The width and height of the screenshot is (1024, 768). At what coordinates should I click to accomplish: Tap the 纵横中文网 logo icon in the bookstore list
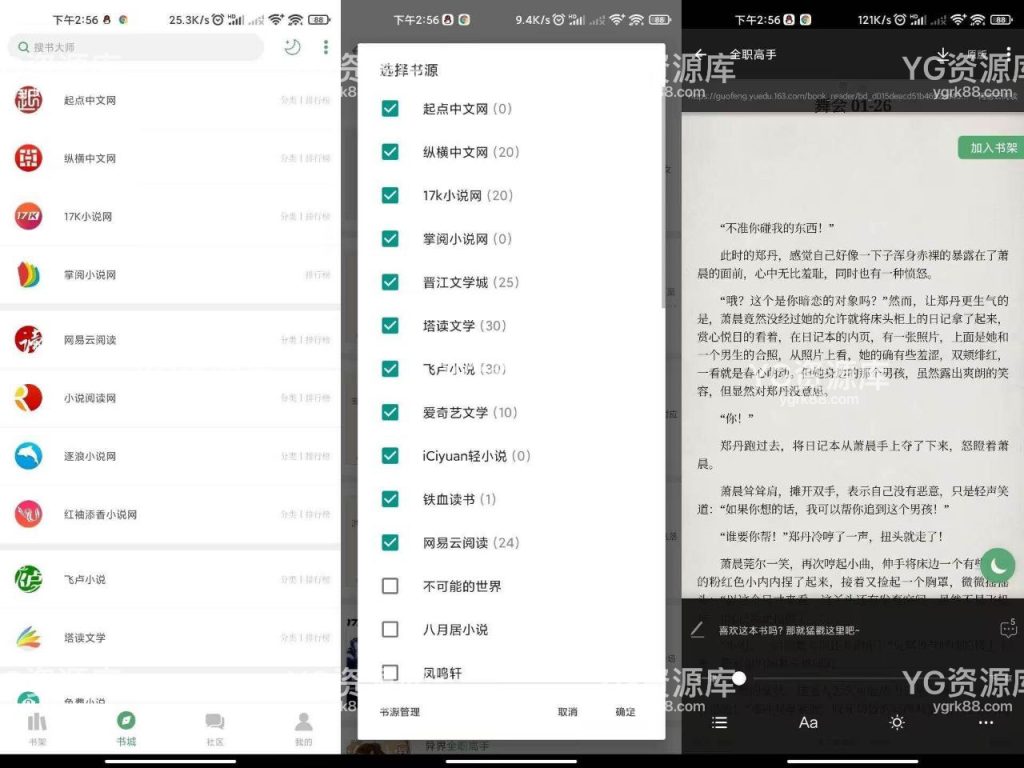pyautogui.click(x=28, y=158)
